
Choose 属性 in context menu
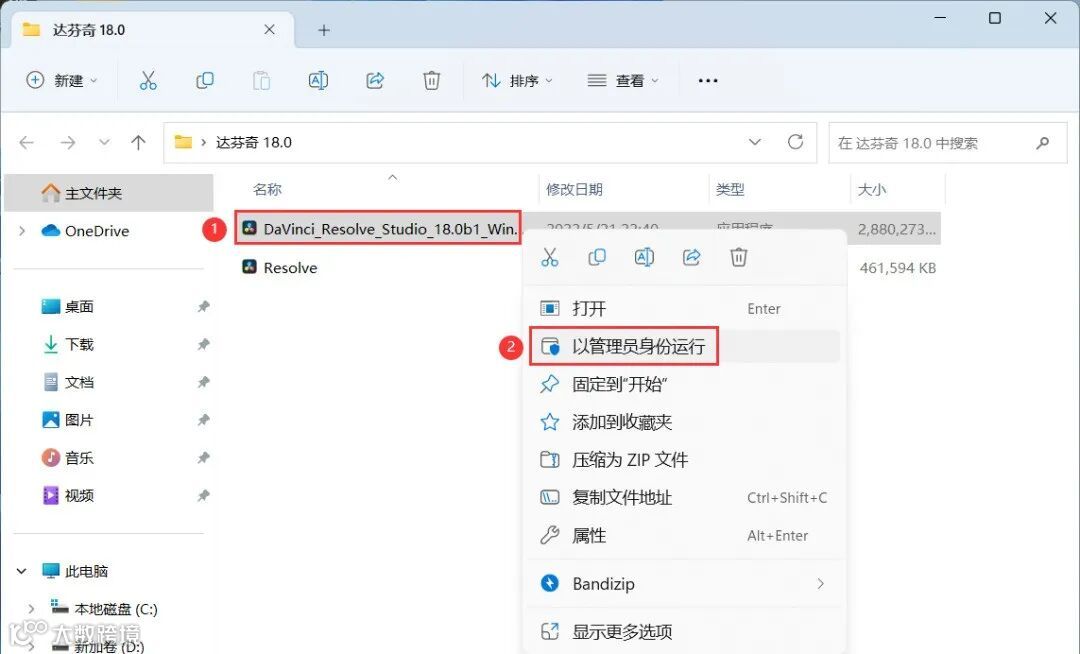click(x=685, y=536)
